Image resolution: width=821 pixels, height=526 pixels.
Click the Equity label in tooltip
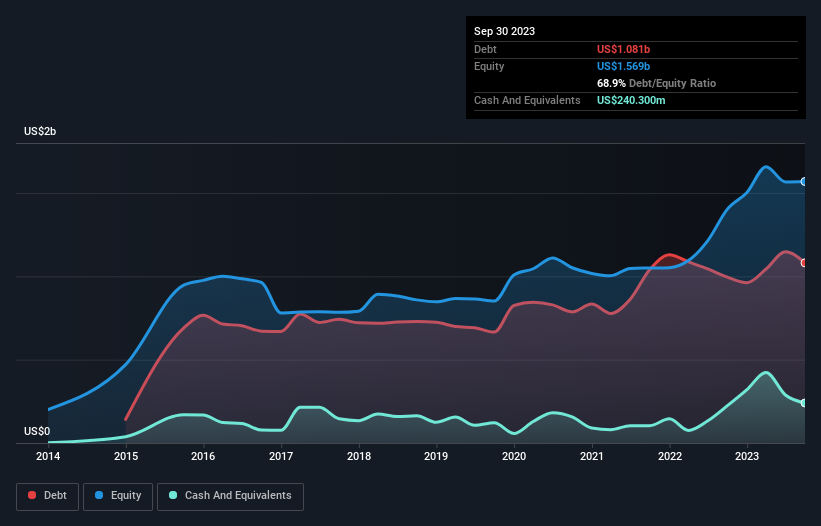point(489,66)
